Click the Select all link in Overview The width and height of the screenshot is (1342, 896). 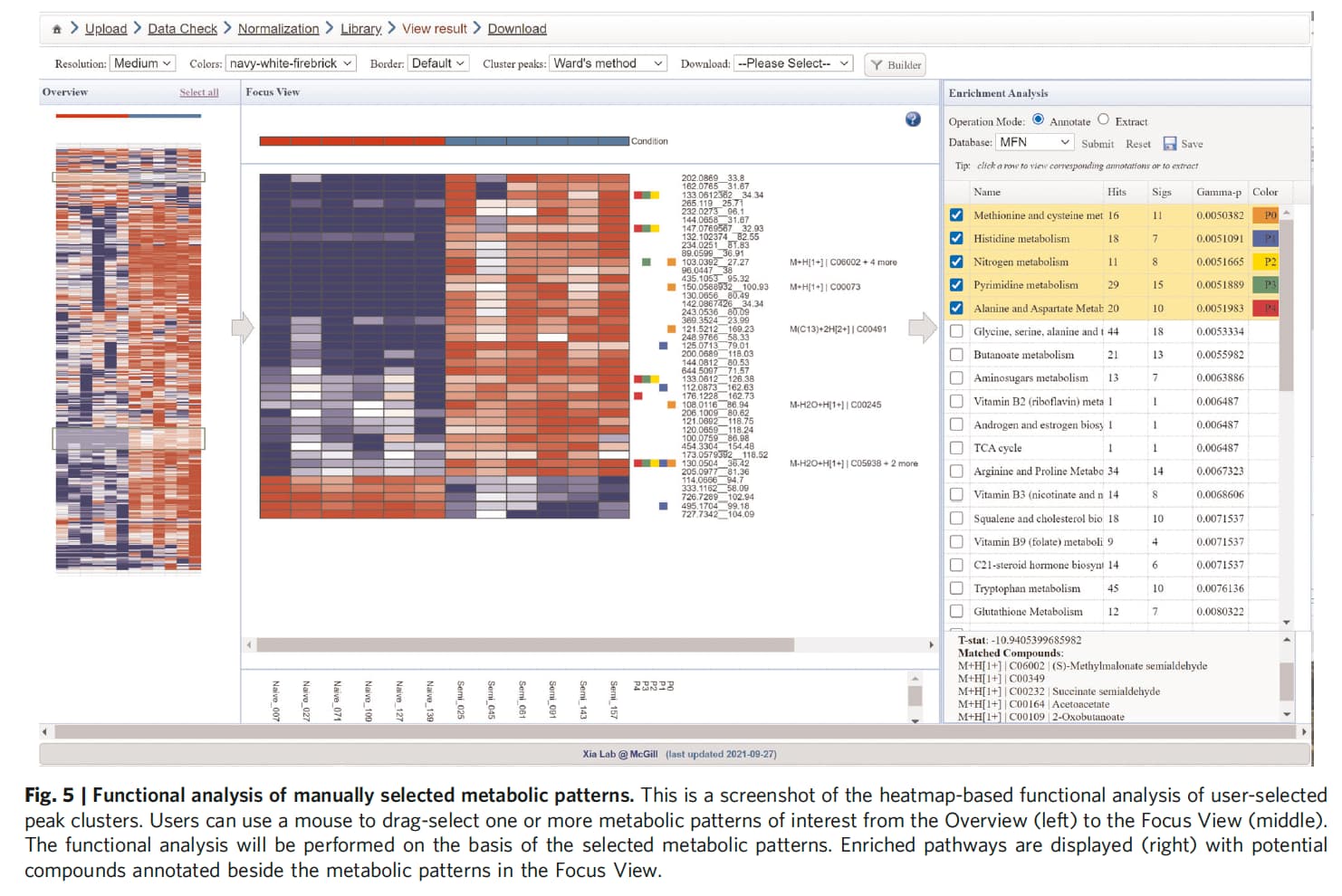199,92
